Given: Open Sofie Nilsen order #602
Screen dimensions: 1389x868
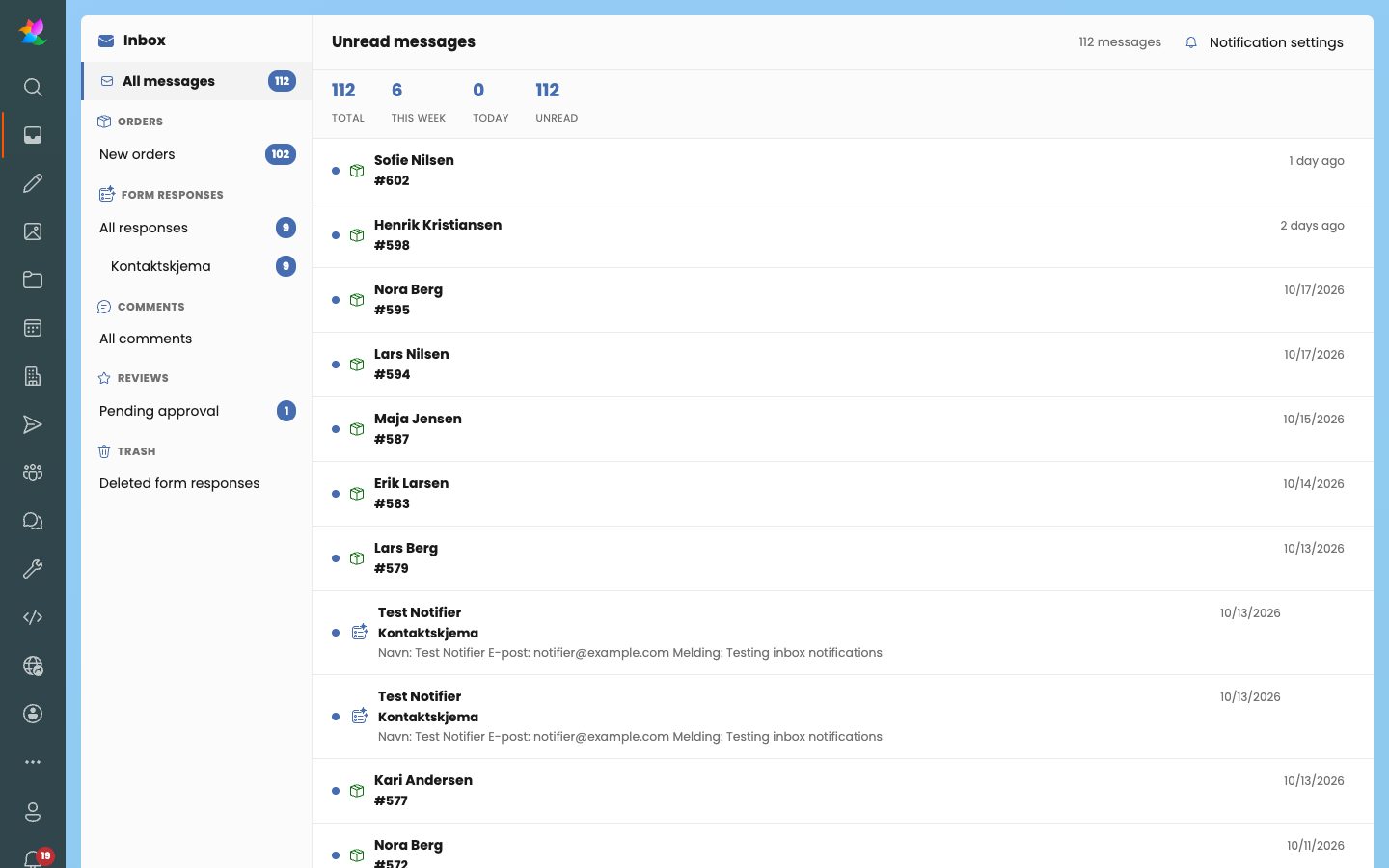Looking at the screenshot, I should coord(843,171).
